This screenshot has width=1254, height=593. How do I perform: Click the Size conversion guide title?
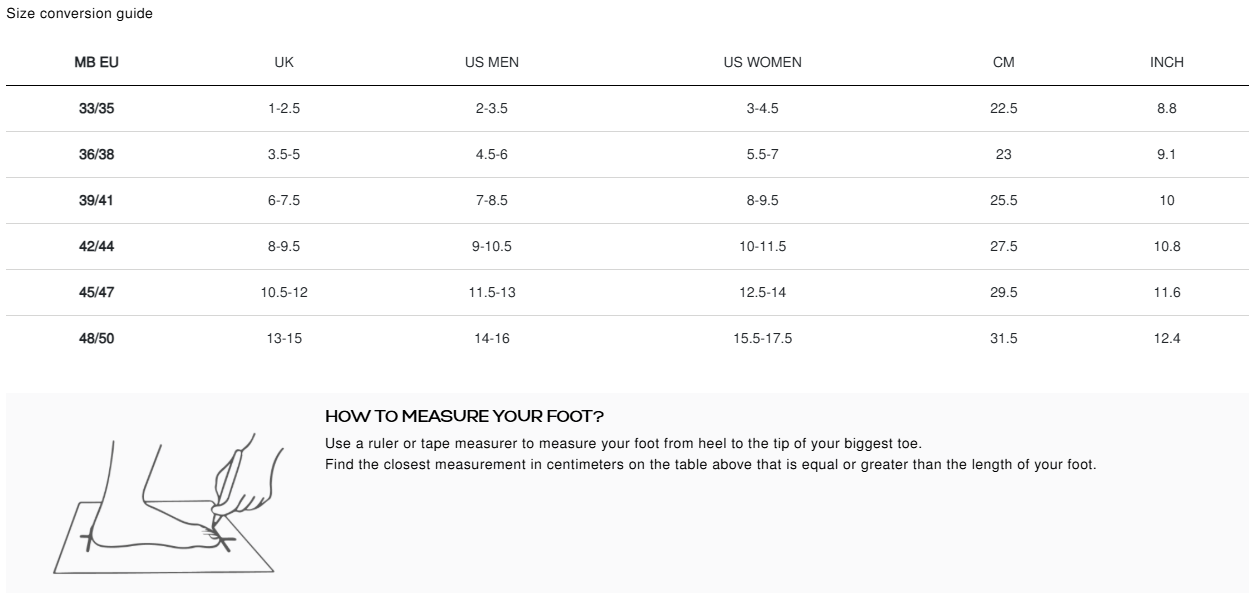(x=80, y=13)
